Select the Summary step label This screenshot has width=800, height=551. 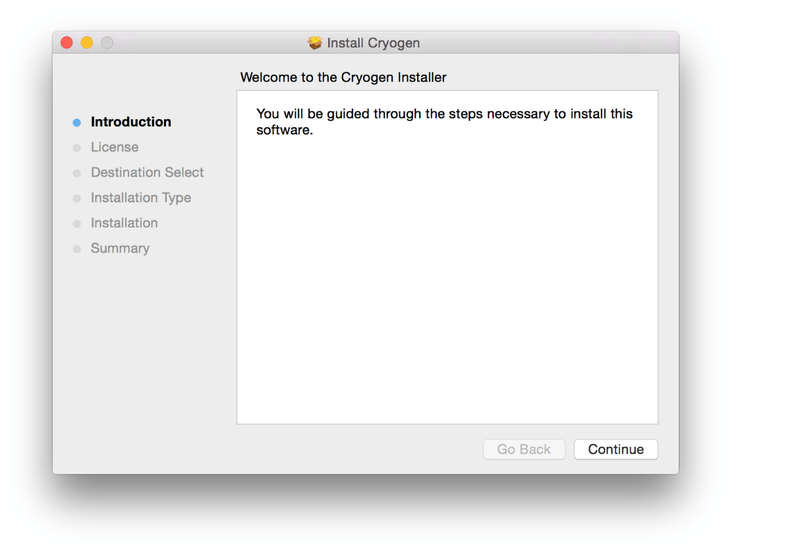120,248
